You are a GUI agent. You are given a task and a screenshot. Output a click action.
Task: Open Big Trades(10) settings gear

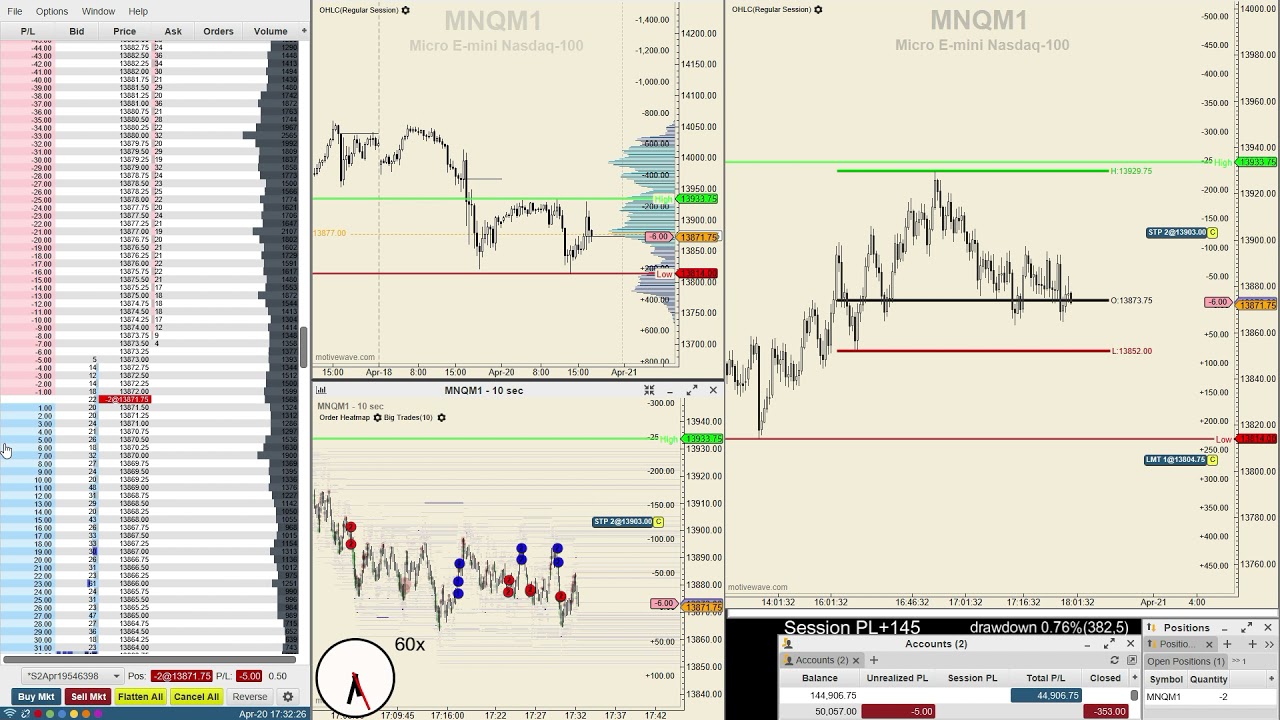441,417
